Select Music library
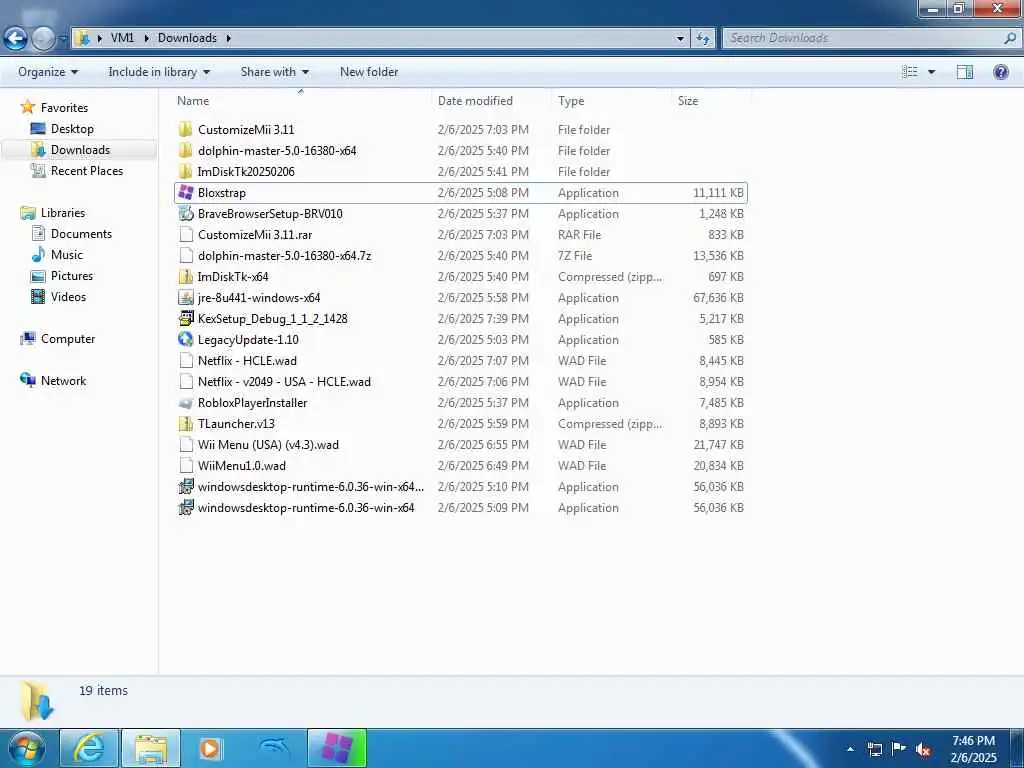 pyautogui.click(x=67, y=255)
